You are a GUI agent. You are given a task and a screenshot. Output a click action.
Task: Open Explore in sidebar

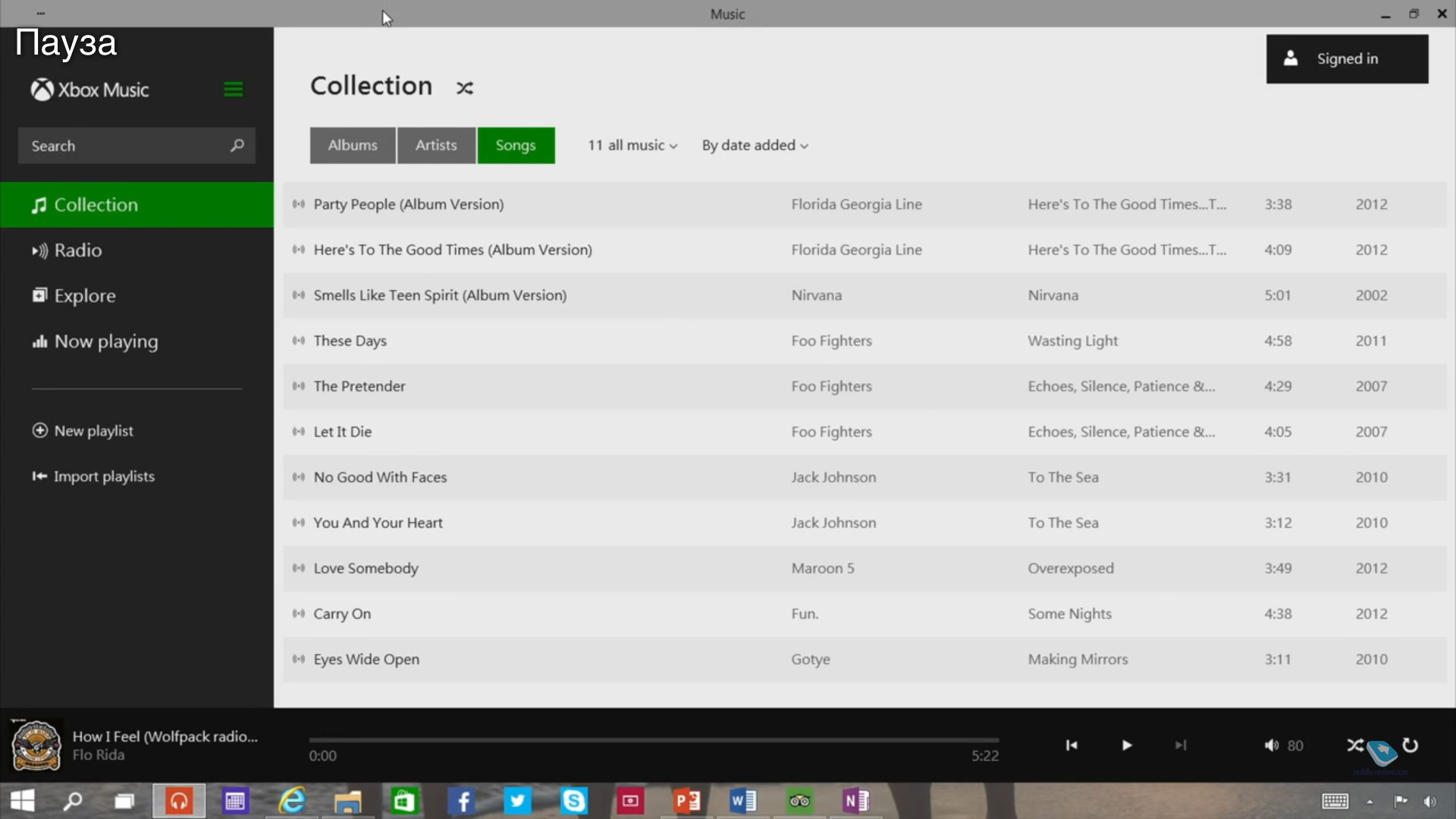click(x=136, y=296)
